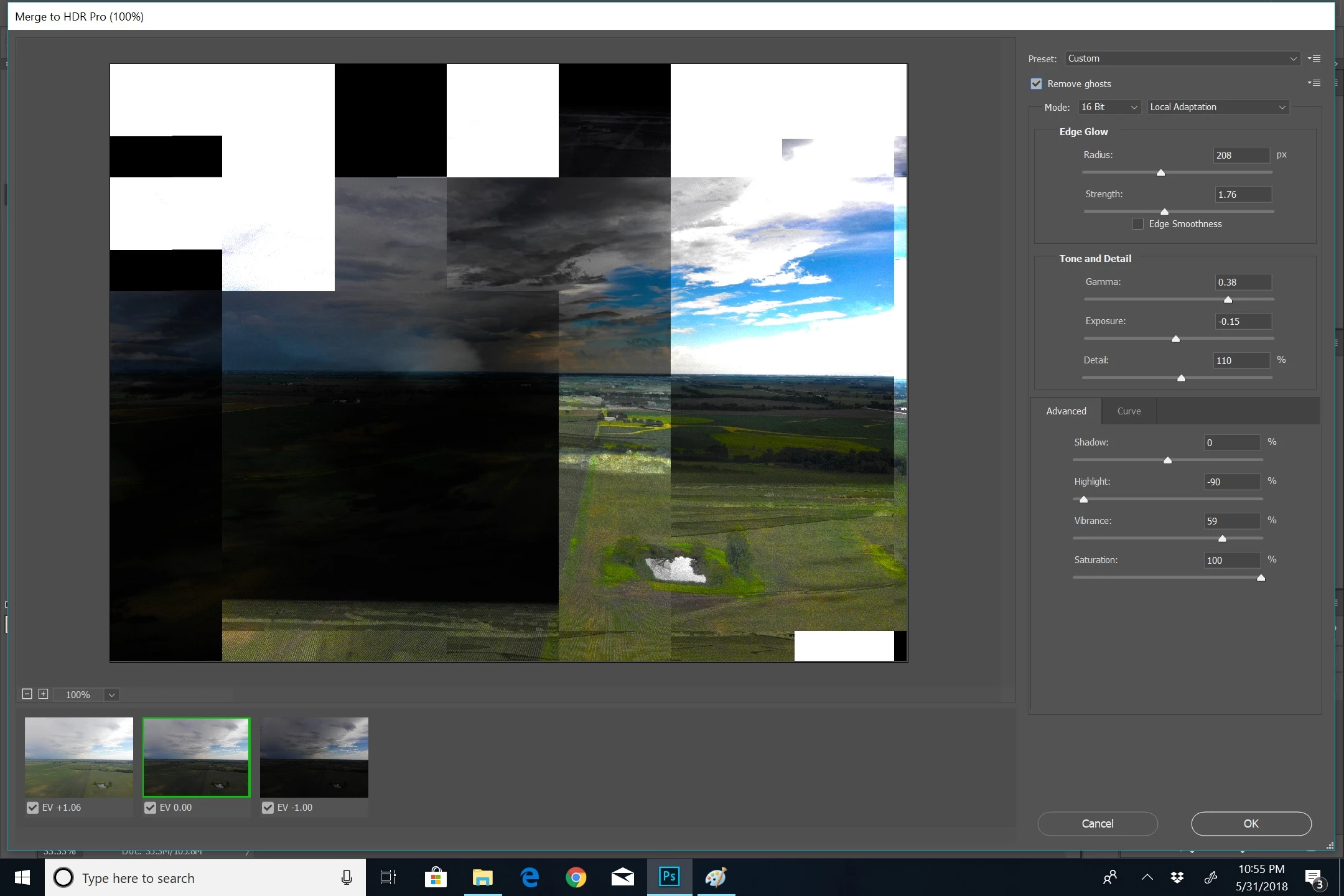Screen dimensions: 1344x896
Task: Expand the Local Adaptation method dropdown
Action: tap(1217, 107)
